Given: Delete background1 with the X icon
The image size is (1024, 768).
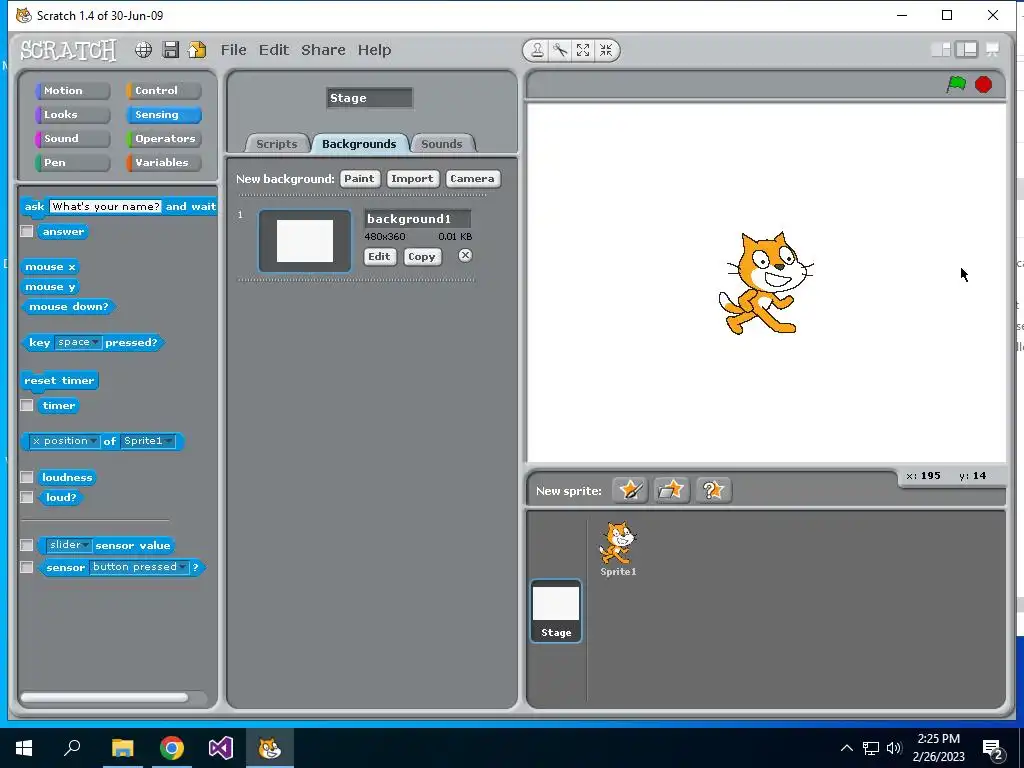Looking at the screenshot, I should pos(465,255).
